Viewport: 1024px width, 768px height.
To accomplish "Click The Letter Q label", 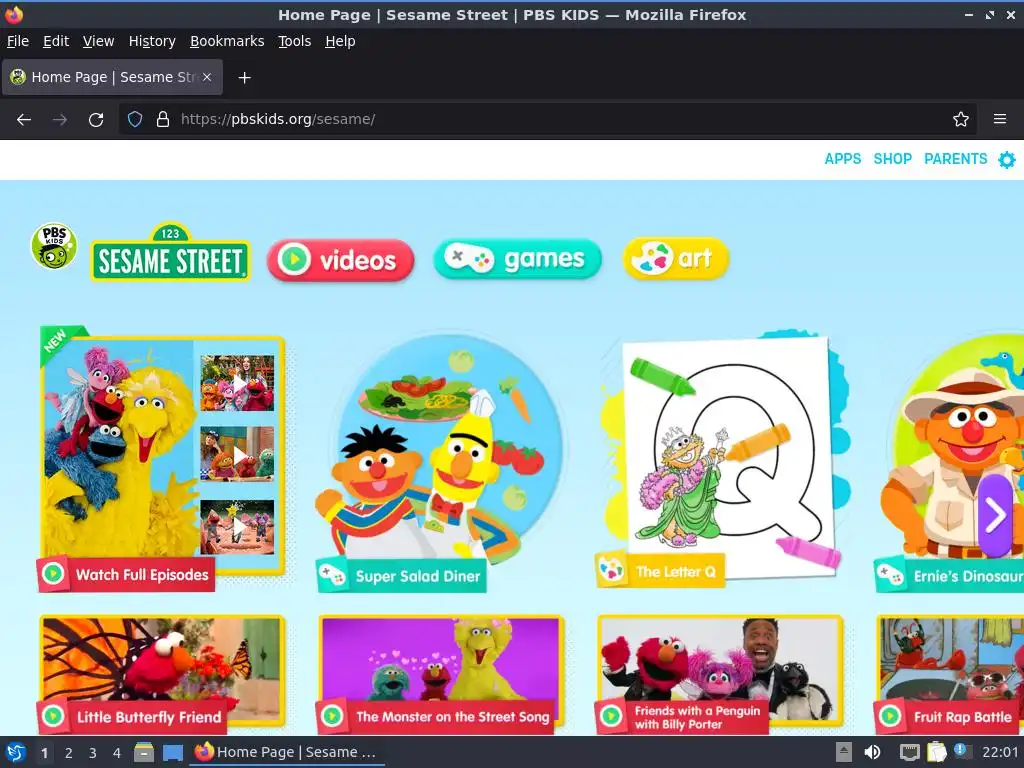I will tap(676, 571).
